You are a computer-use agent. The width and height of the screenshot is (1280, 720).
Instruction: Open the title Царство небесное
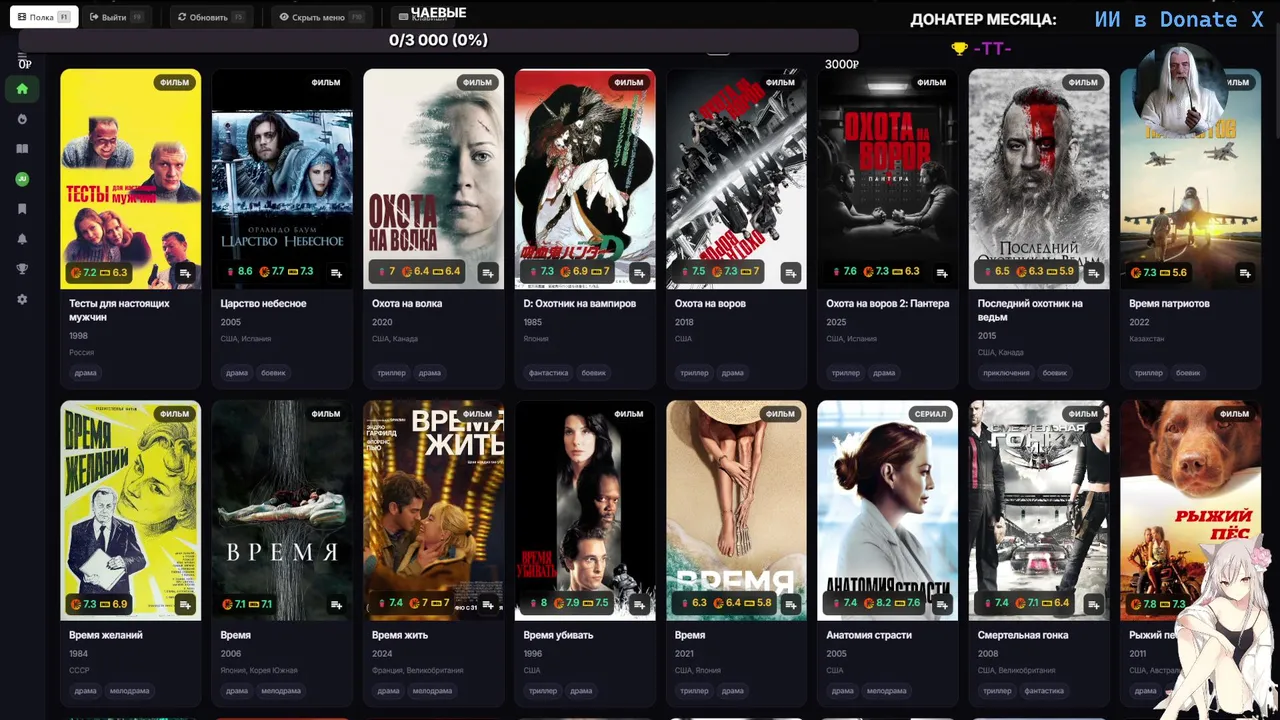click(x=264, y=304)
